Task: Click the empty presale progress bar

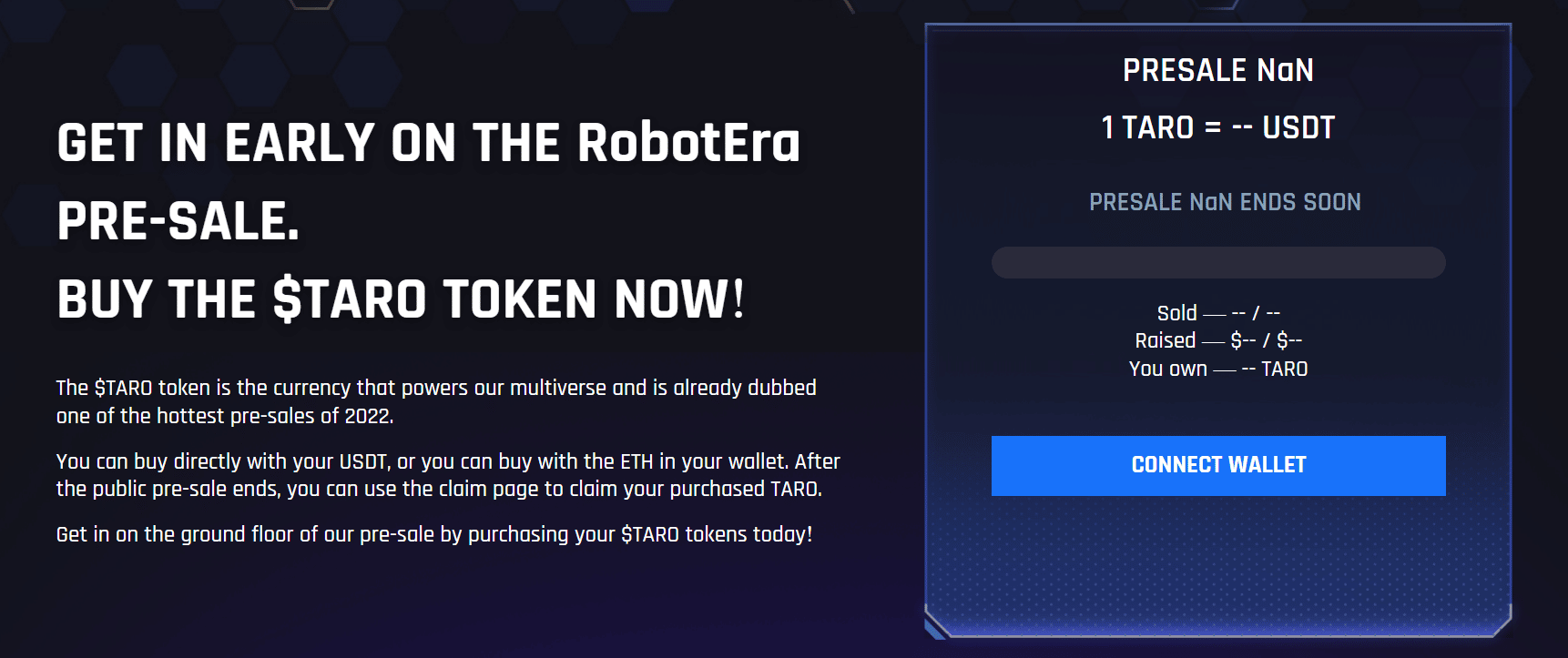Action: coord(1218,262)
